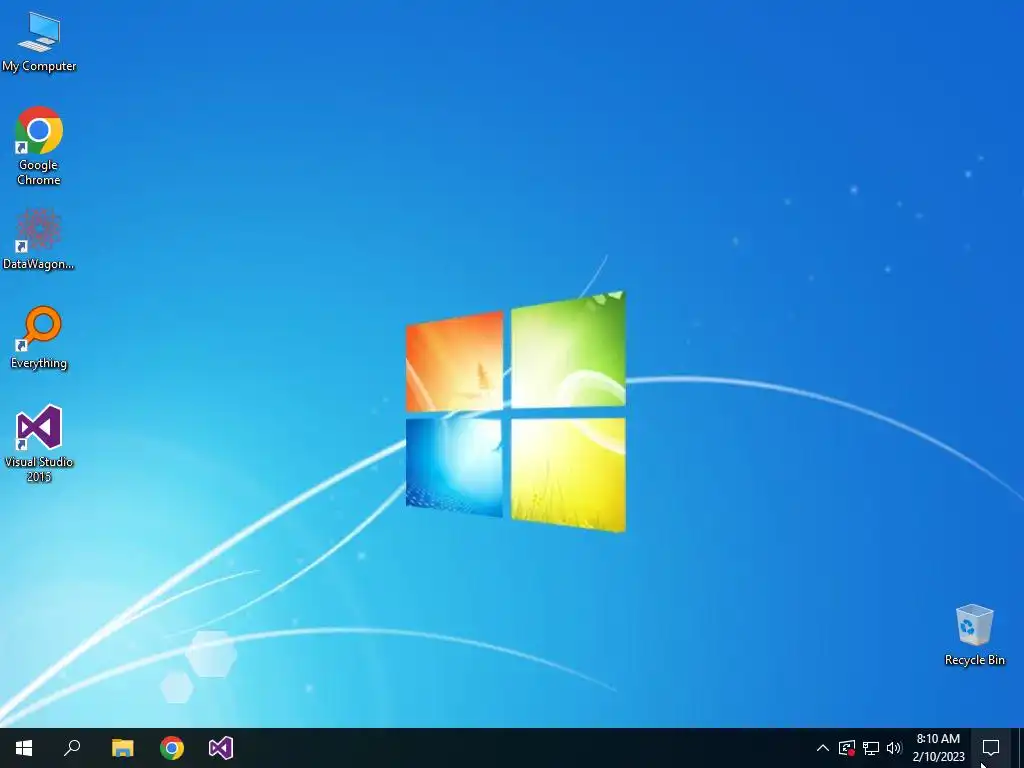Viewport: 1024px width, 768px height.
Task: Launch Visual Studio from the taskbar
Action: click(221, 748)
